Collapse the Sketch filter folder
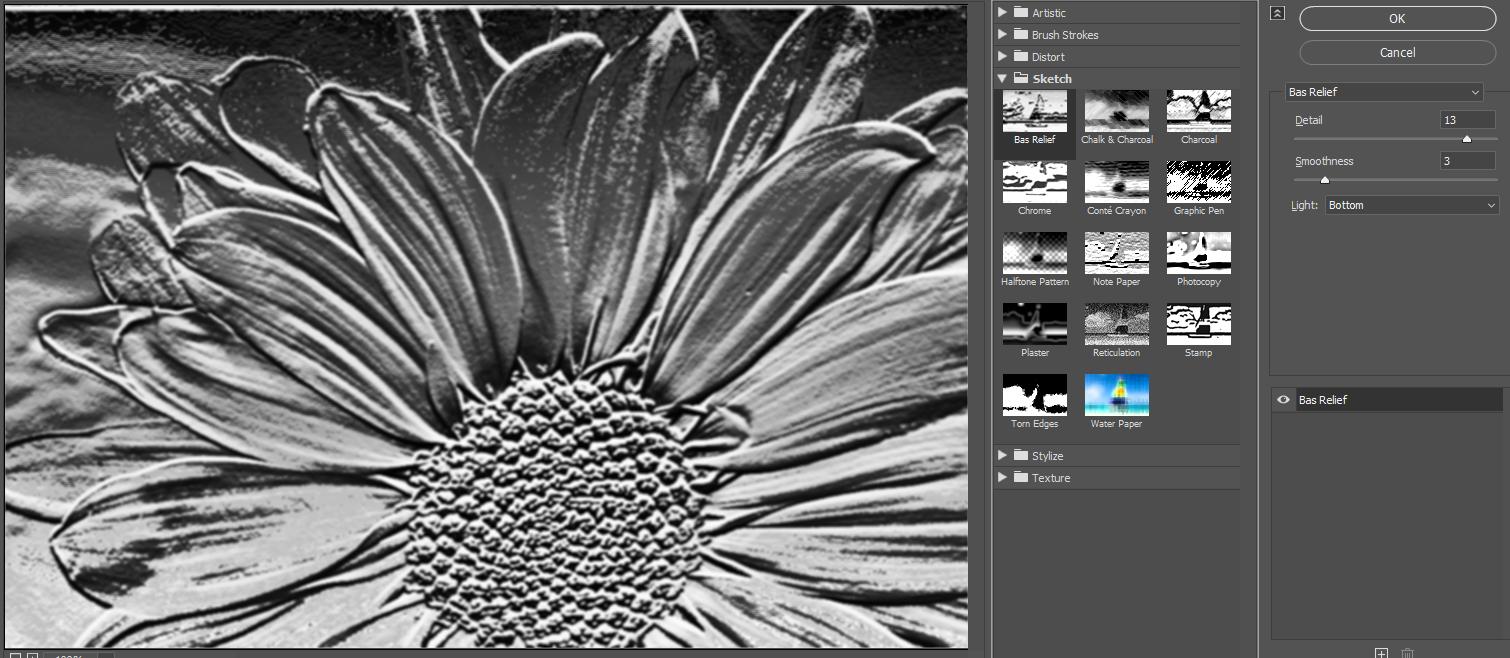1510x658 pixels. tap(1003, 78)
